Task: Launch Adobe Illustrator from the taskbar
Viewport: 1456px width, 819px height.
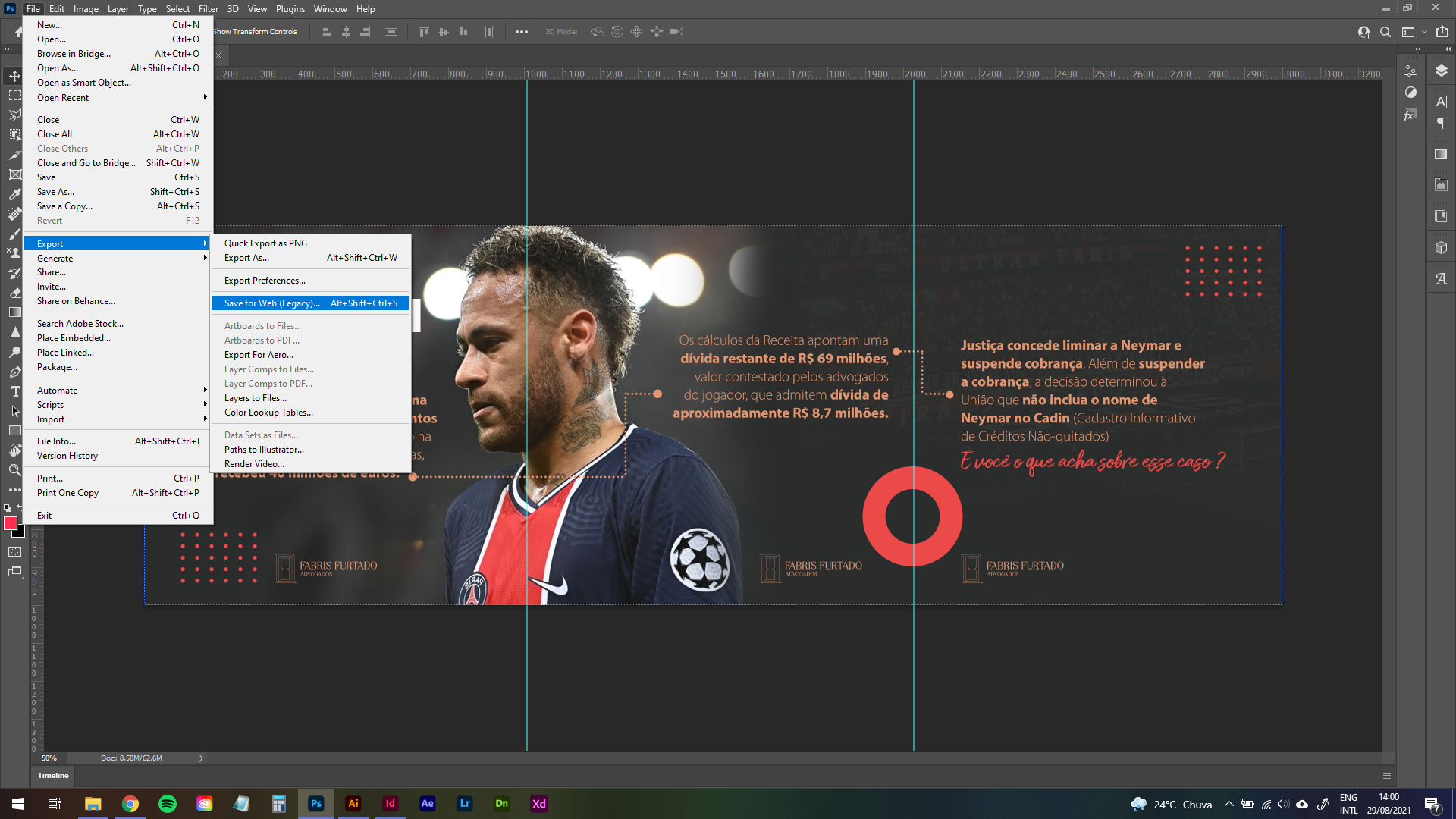Action: point(353,803)
